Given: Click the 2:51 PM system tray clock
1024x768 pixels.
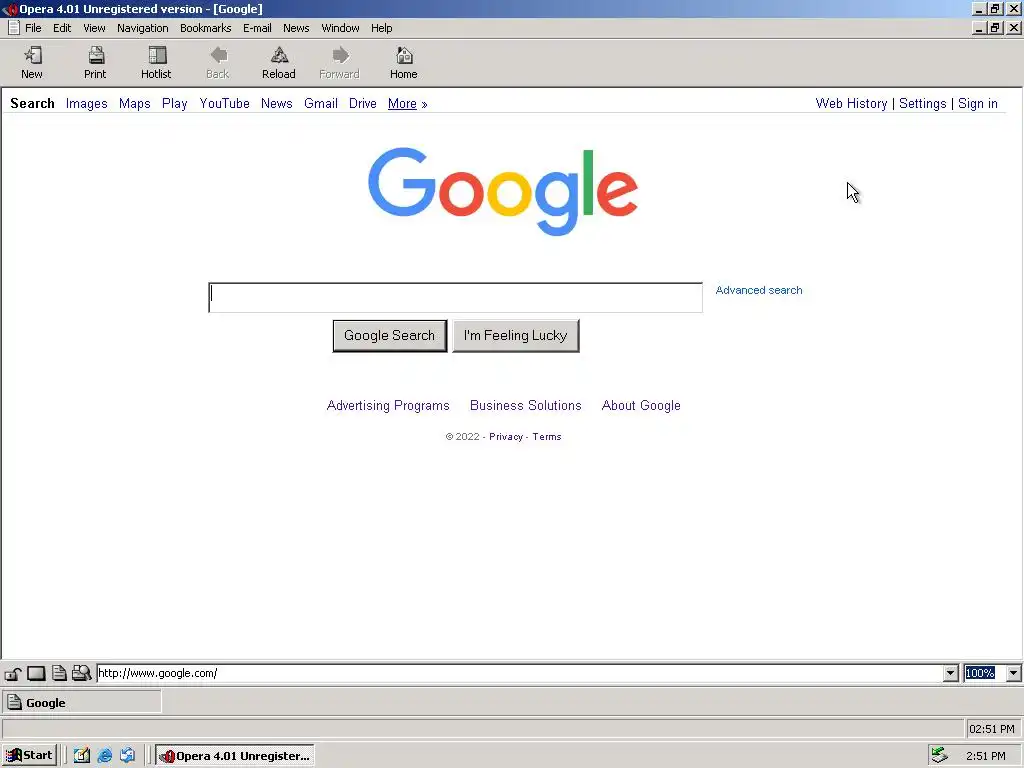Looking at the screenshot, I should coord(985,756).
